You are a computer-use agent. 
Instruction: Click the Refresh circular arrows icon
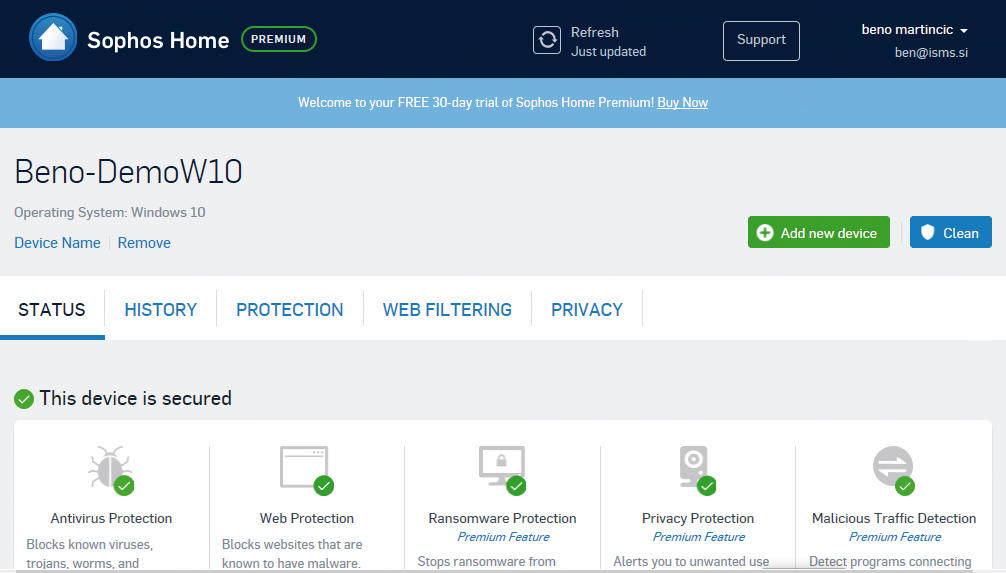click(547, 40)
